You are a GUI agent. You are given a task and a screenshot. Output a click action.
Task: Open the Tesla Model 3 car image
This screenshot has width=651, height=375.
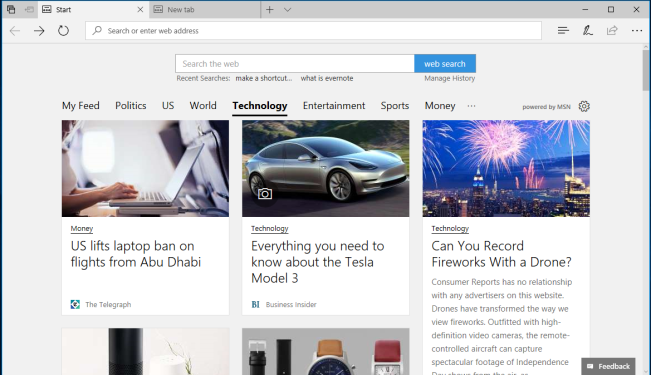click(326, 169)
